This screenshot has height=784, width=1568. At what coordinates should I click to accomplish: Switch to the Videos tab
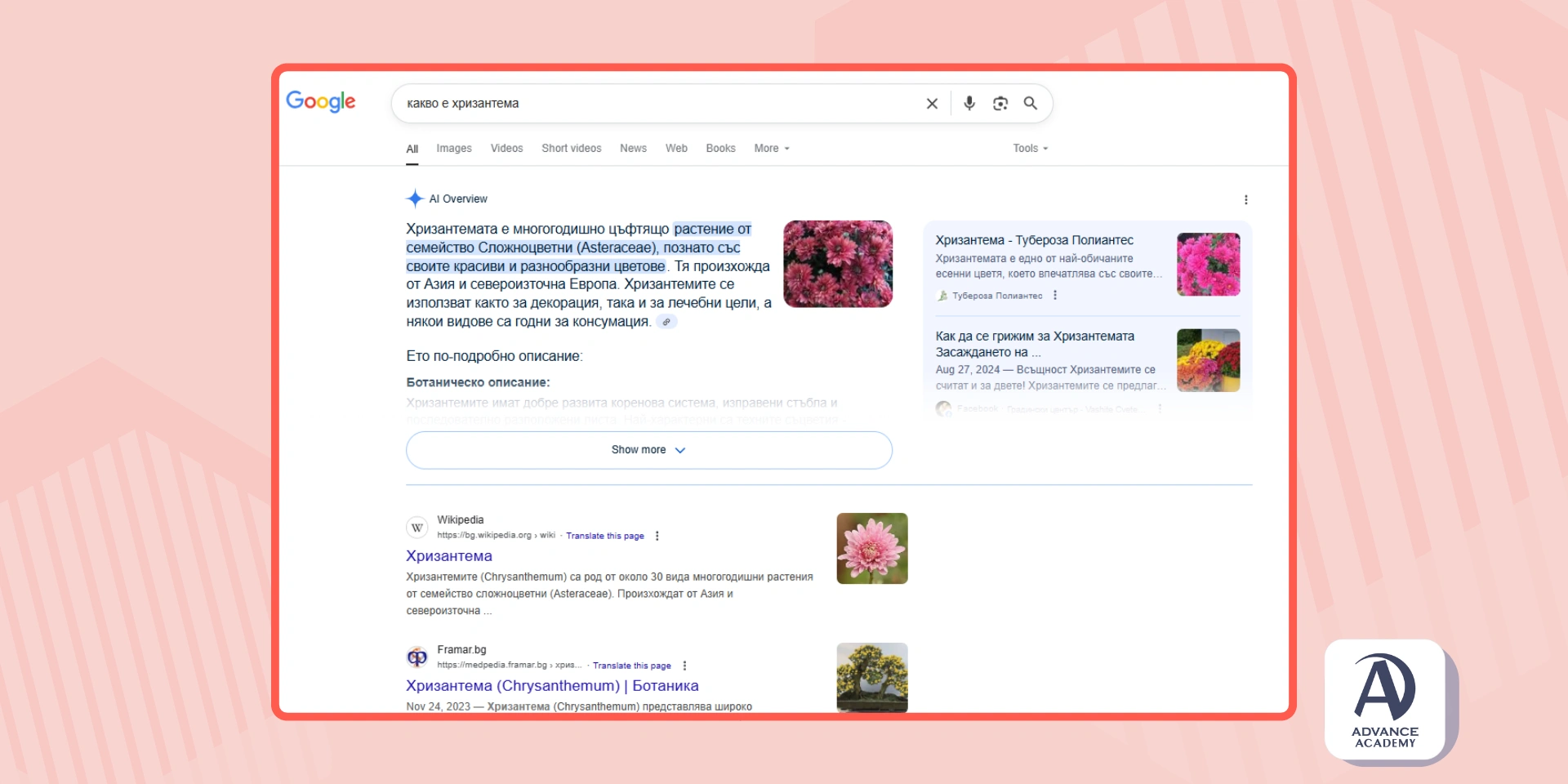coord(506,149)
